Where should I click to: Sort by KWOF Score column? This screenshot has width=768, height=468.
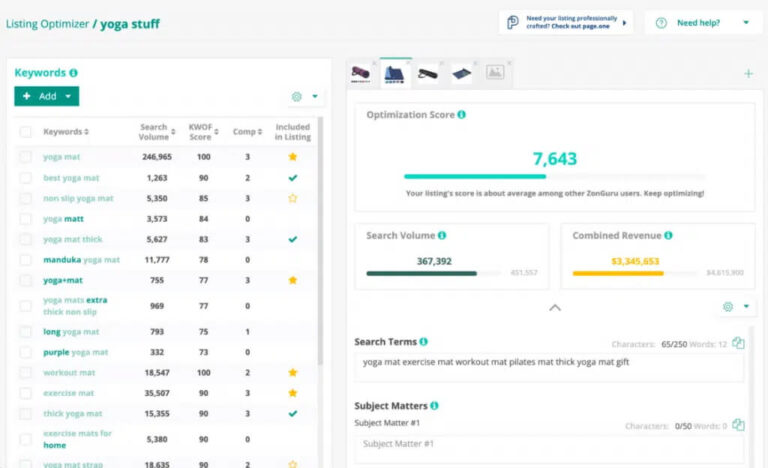coord(203,132)
